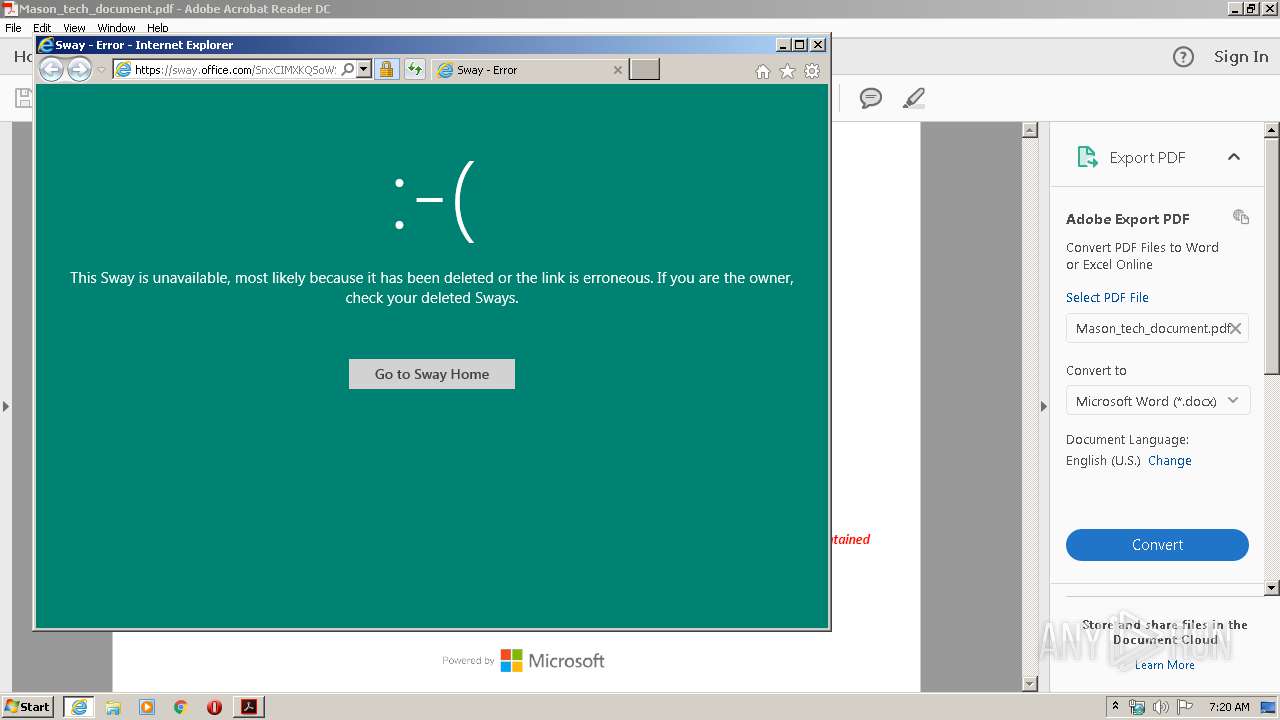View the security lock report icon
This screenshot has height=720, width=1280.
coord(386,70)
